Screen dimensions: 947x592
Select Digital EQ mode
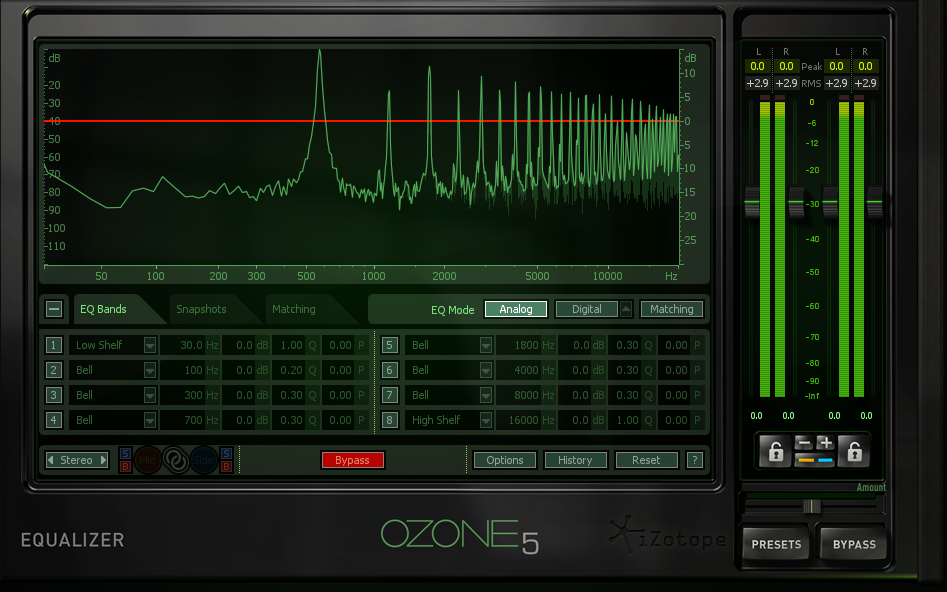(587, 309)
